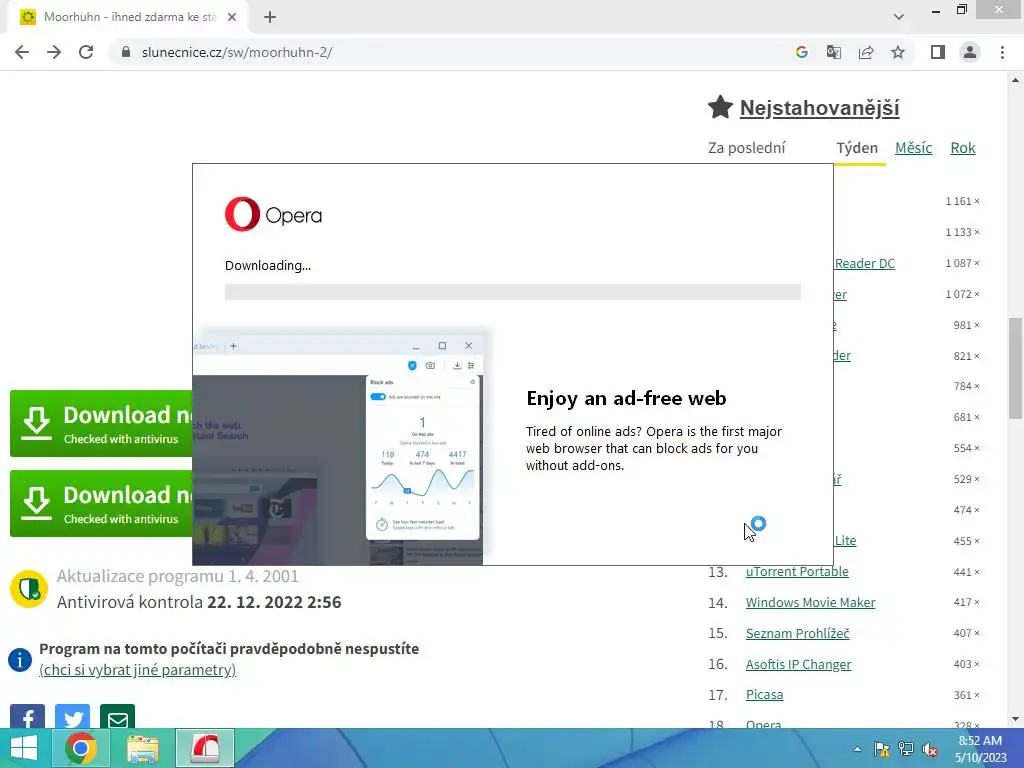The image size is (1024, 768).
Task: Click the first green Download button
Action: [x=101, y=424]
